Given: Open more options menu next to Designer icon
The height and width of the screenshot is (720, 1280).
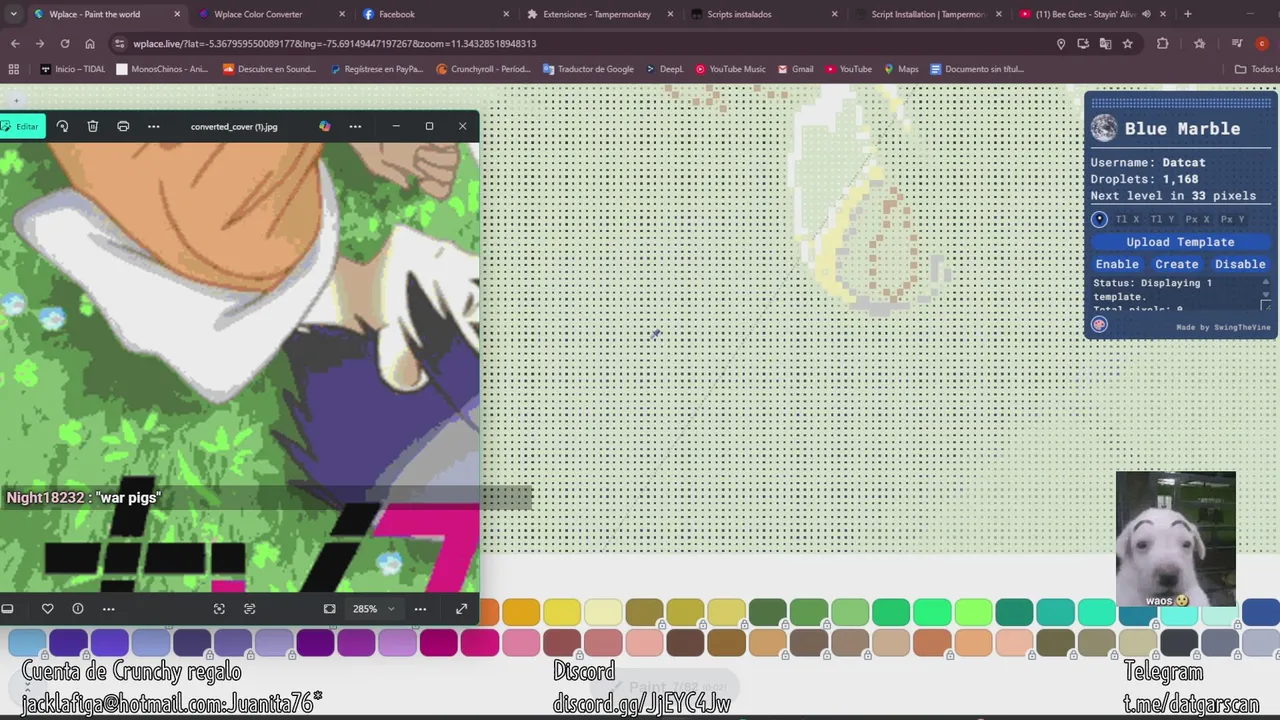Looking at the screenshot, I should 355,126.
